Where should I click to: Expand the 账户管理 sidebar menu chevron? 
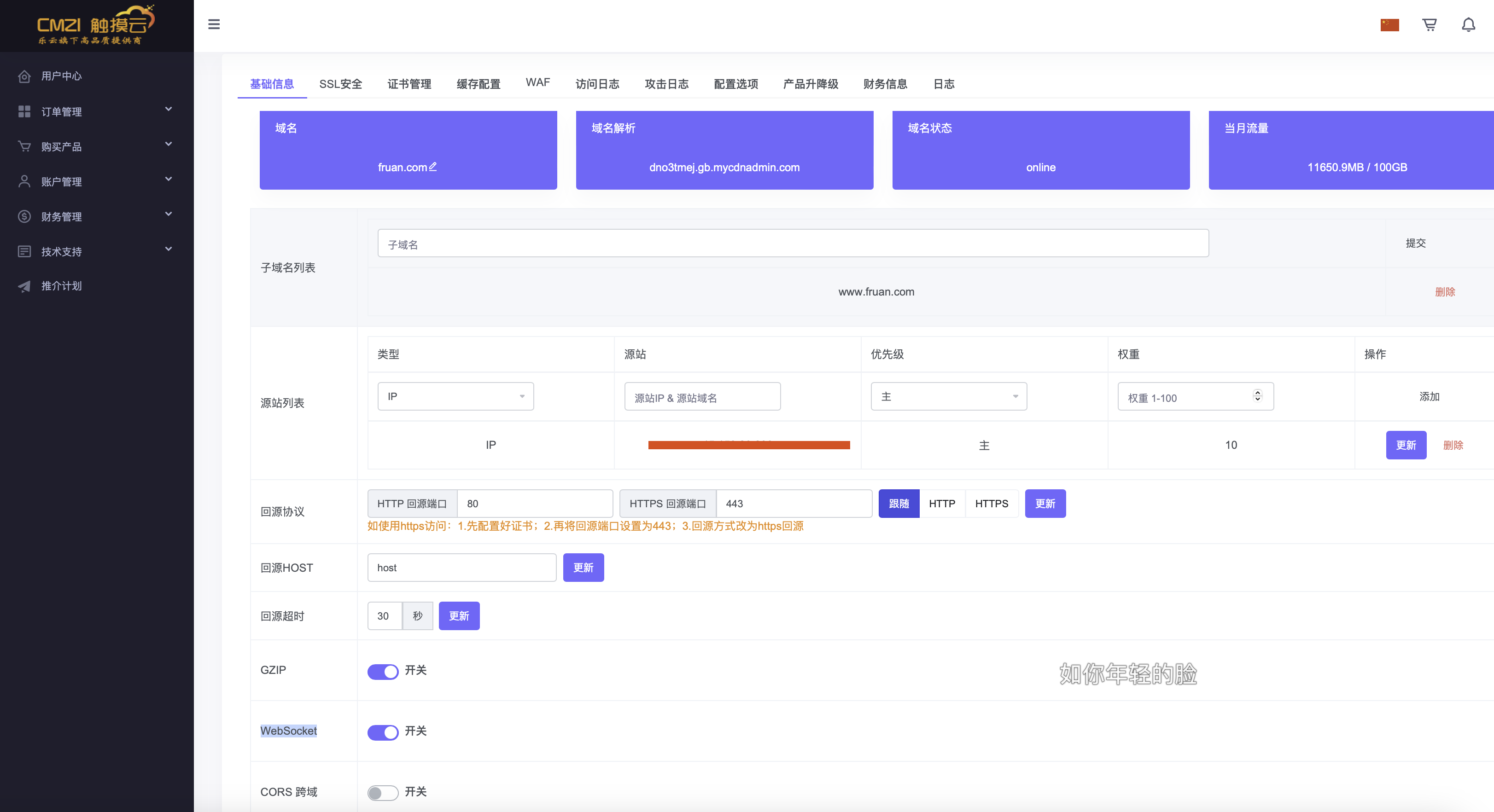(168, 179)
